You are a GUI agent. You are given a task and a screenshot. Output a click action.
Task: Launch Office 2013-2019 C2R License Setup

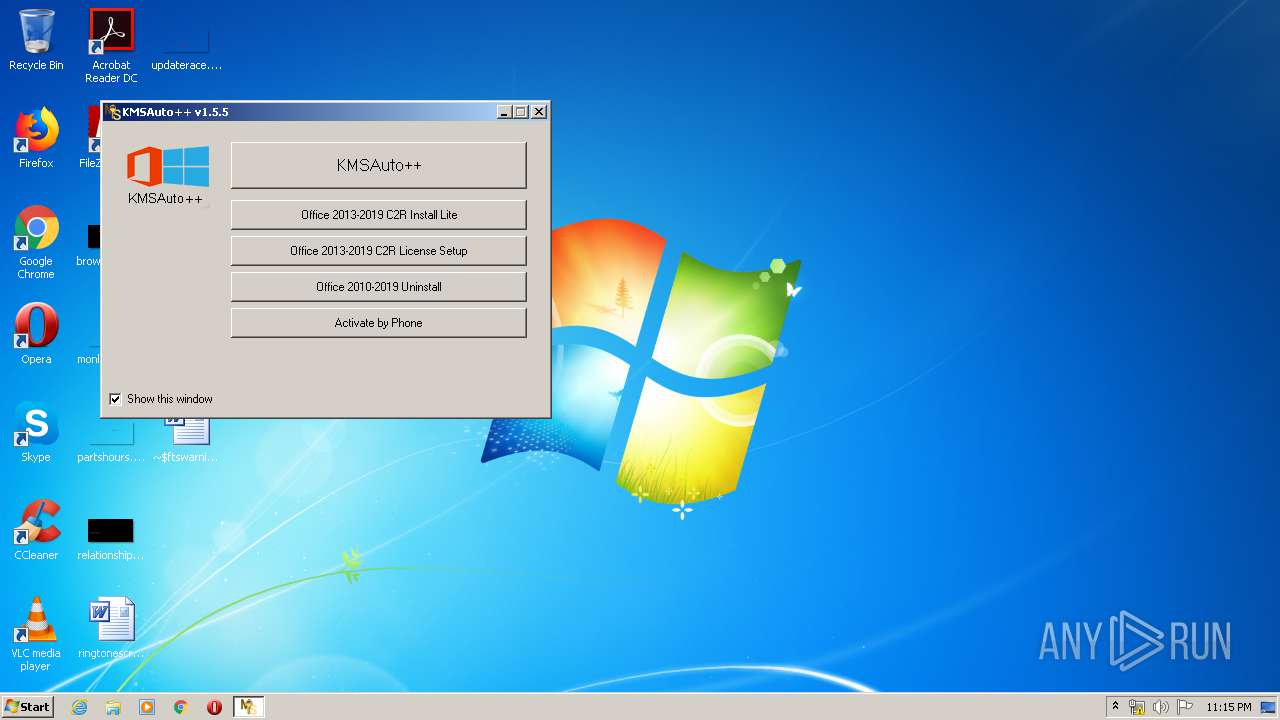click(x=378, y=251)
